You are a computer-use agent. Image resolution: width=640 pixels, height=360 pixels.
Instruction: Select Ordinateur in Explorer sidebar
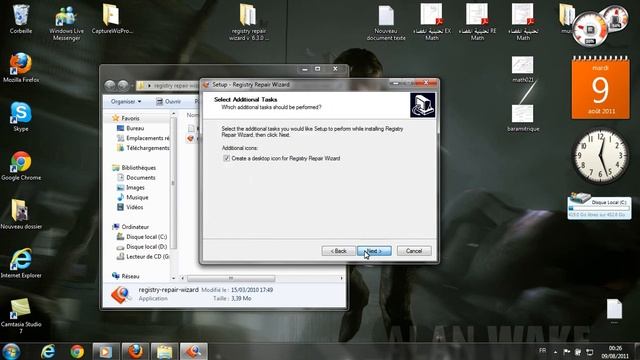[x=131, y=227]
